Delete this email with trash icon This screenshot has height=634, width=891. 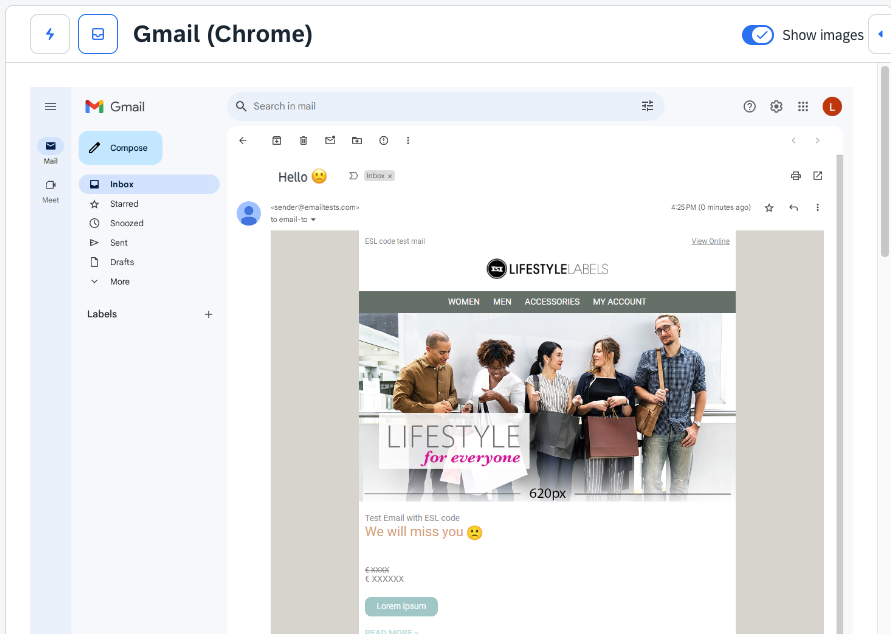(x=303, y=140)
